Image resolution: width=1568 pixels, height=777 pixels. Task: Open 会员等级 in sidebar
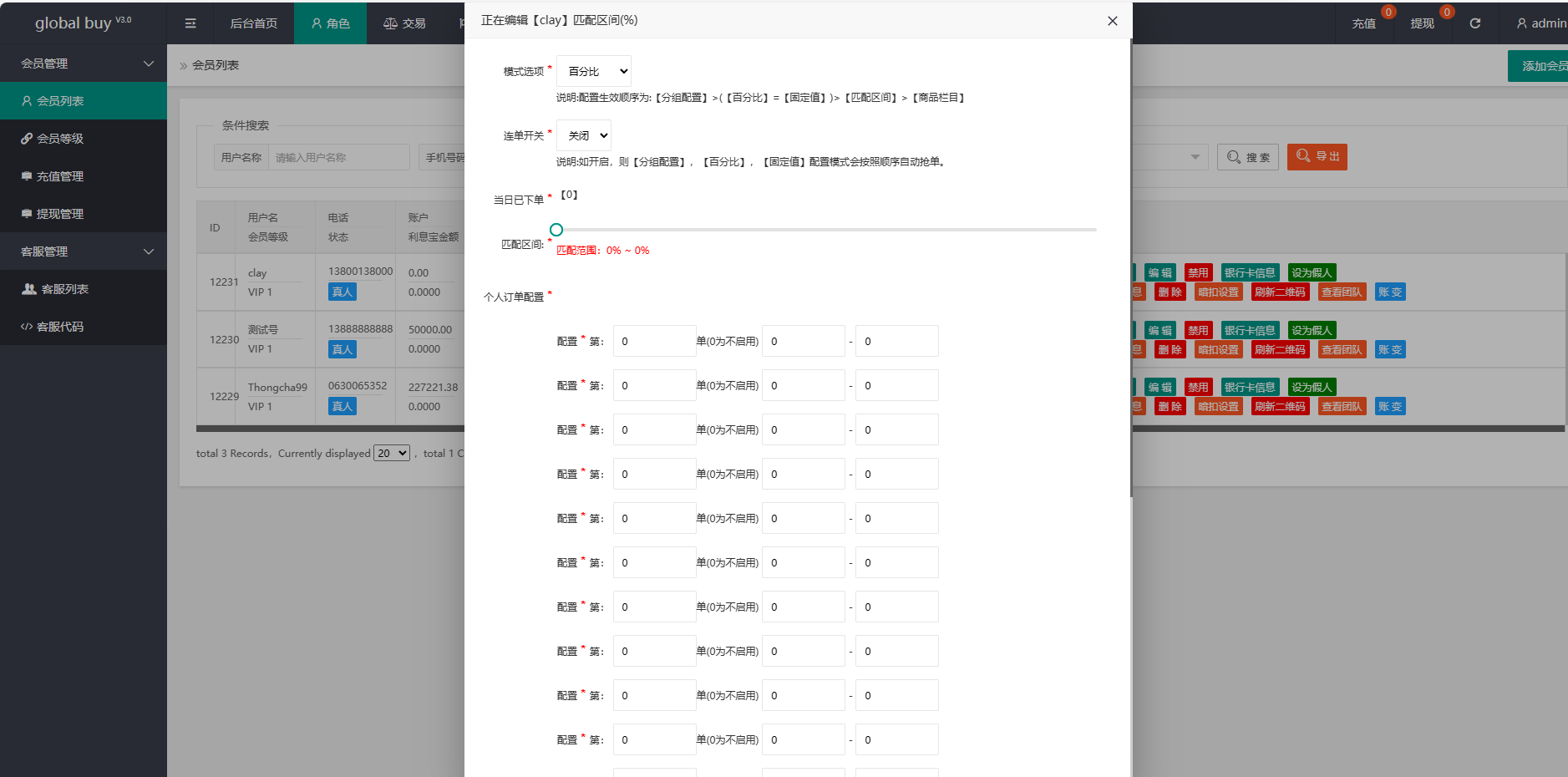coord(84,139)
